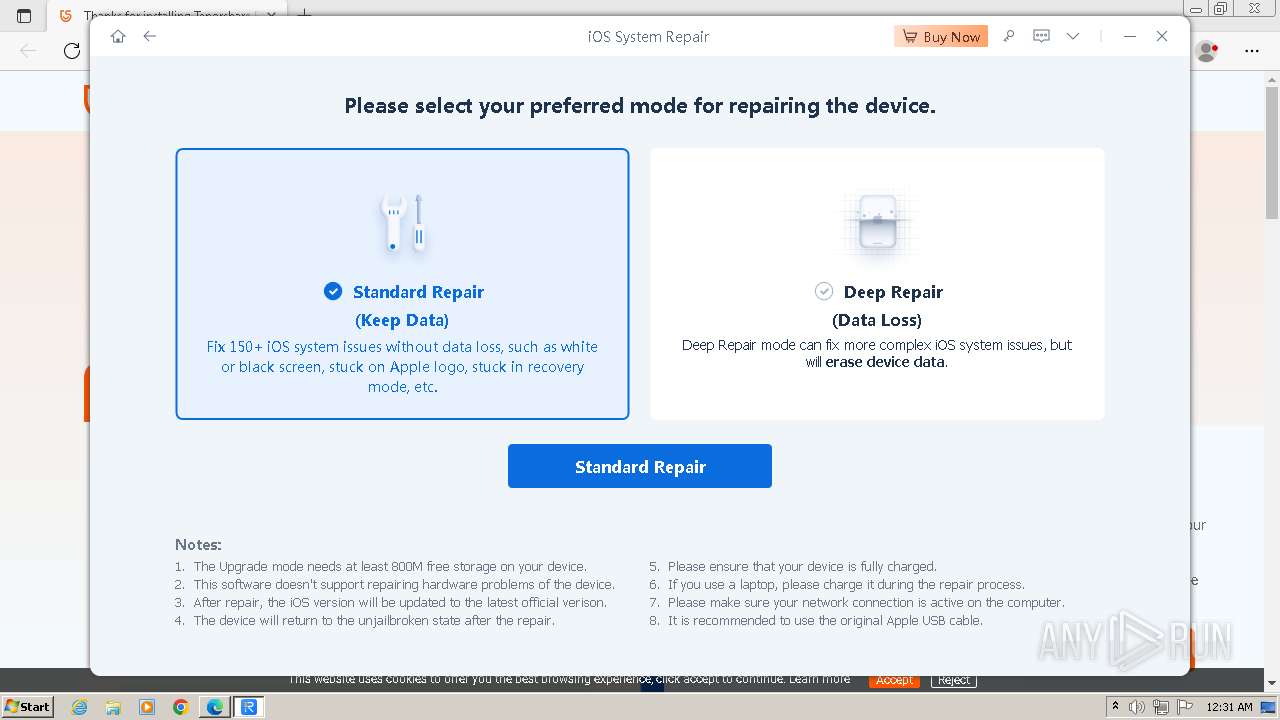Click the Buy Now button

941,36
